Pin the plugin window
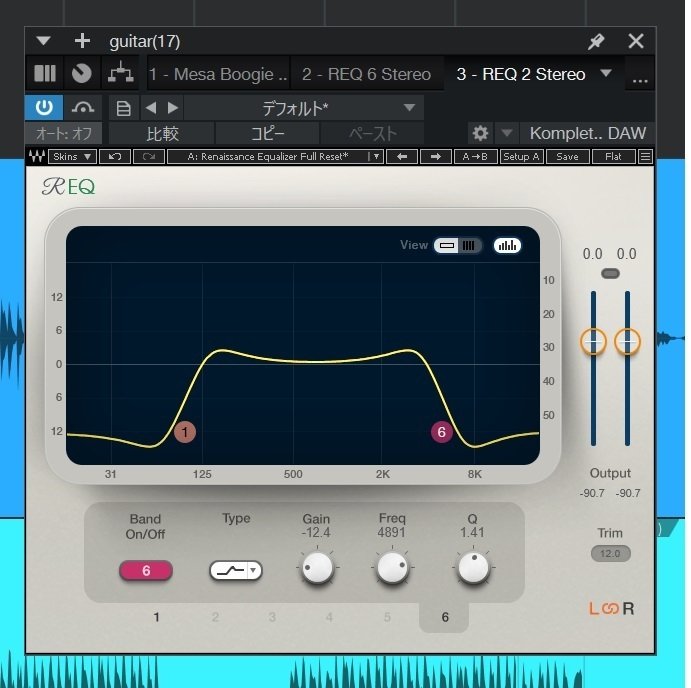691x688 pixels. coord(596,41)
